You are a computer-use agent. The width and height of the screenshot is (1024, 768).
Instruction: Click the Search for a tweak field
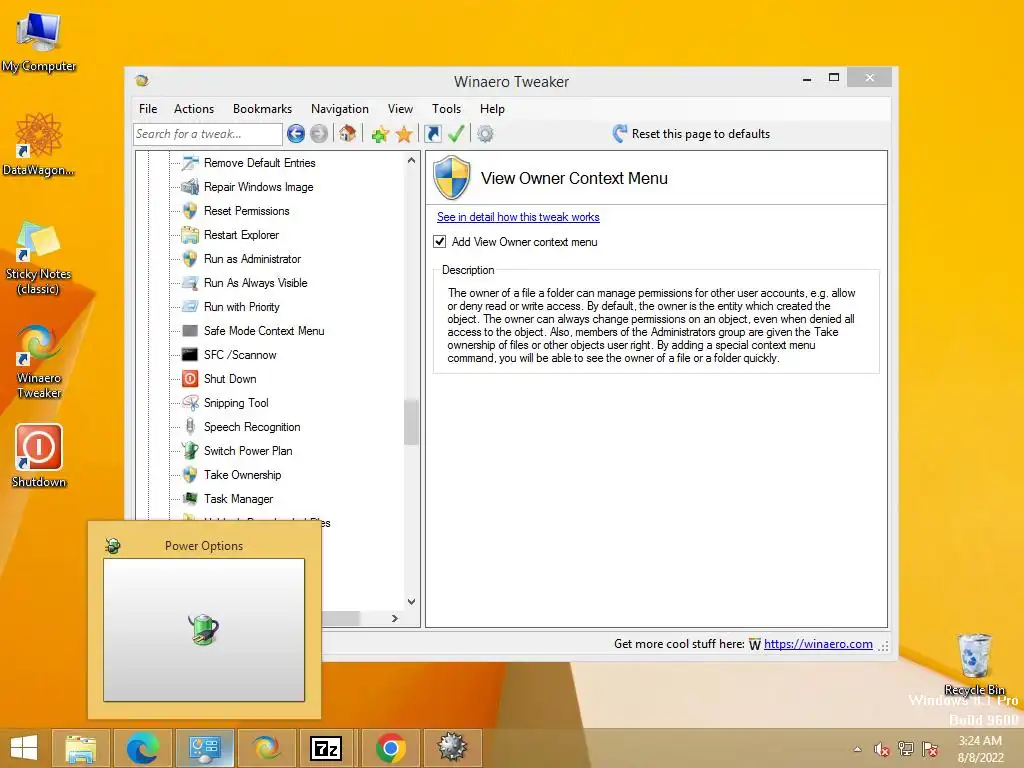(x=208, y=134)
